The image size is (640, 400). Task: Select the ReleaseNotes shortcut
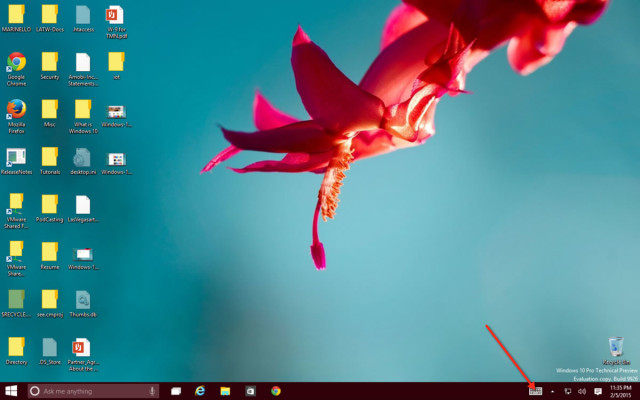point(16,161)
